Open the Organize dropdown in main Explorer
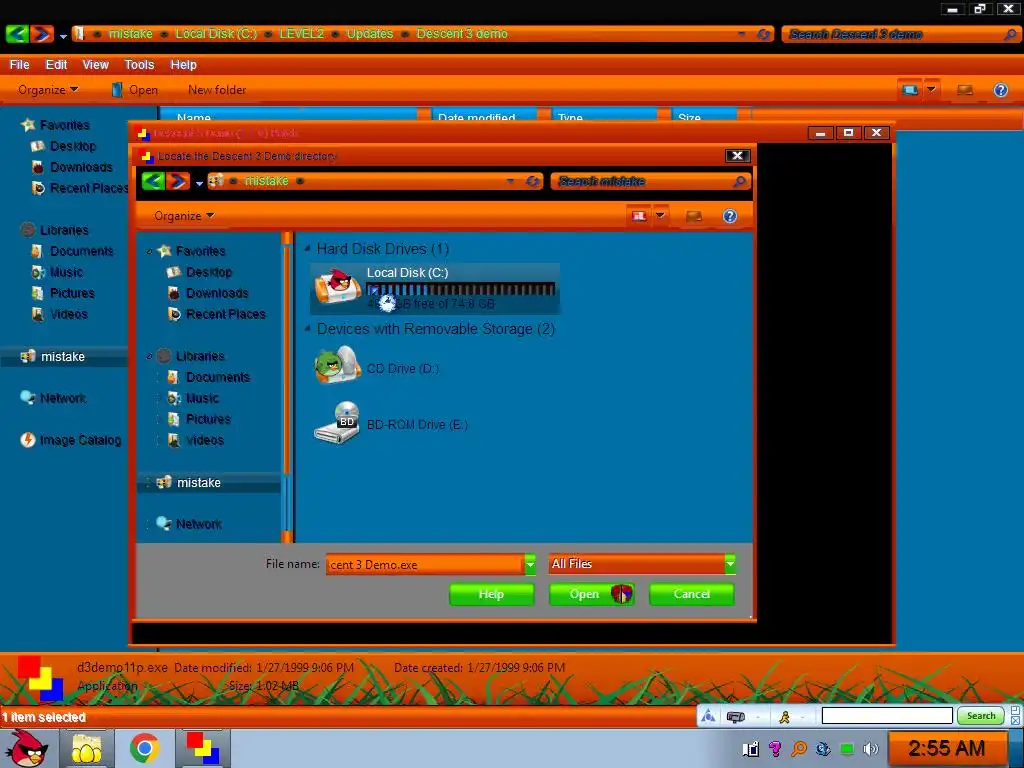 (x=48, y=90)
